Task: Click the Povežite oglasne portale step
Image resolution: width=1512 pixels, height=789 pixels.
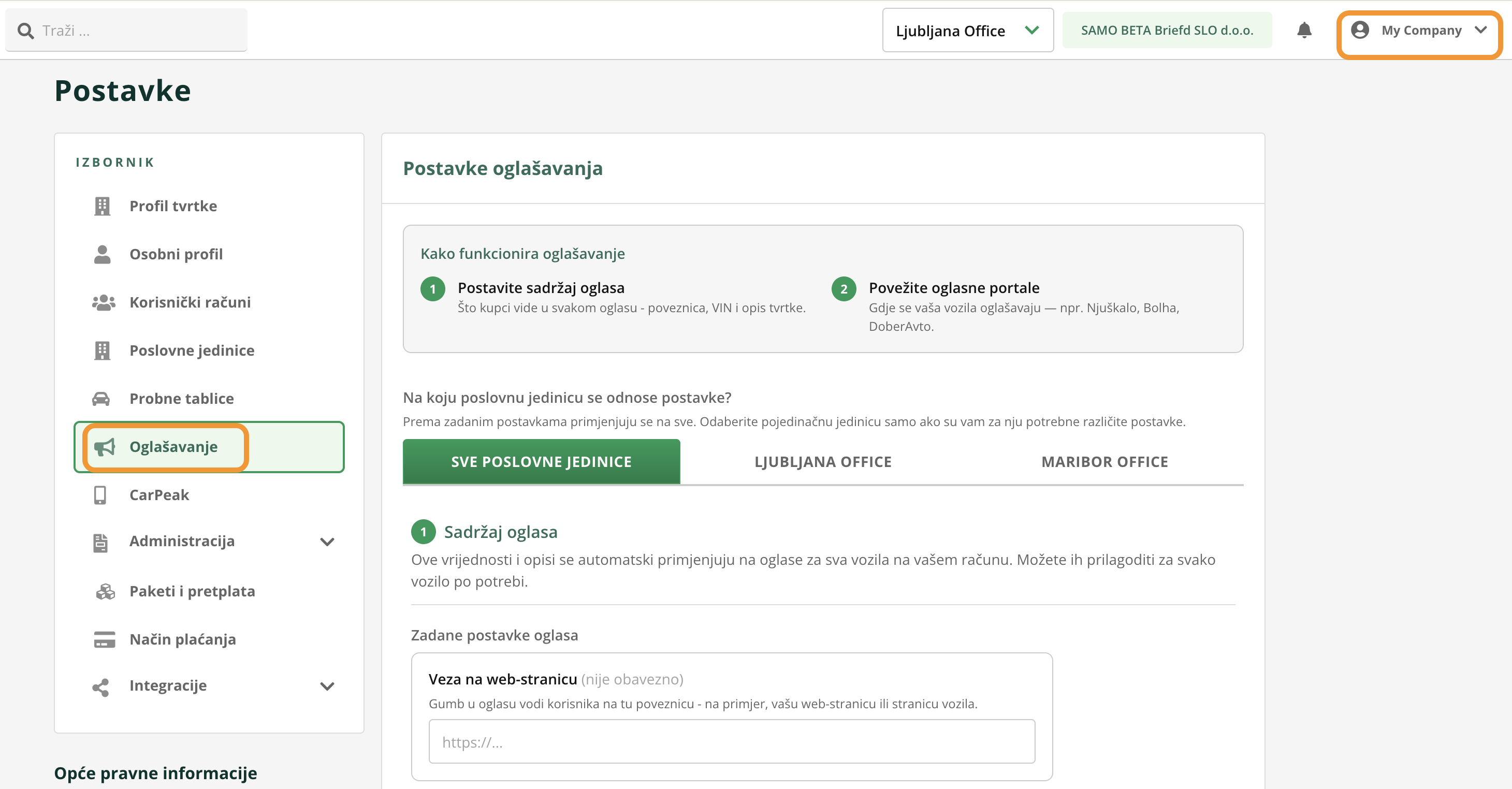Action: point(954,288)
